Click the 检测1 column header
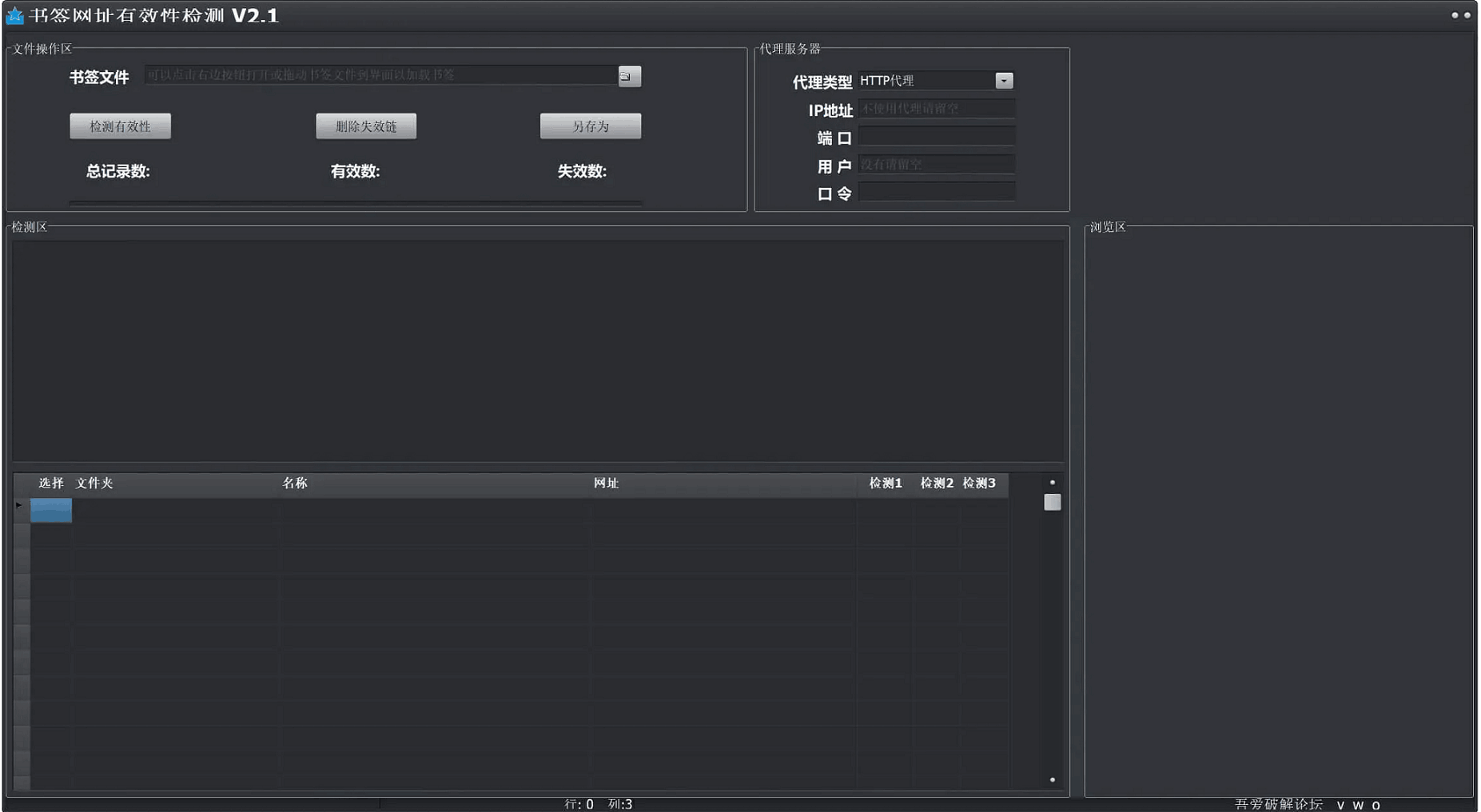This screenshot has height=812, width=1481. [x=885, y=483]
